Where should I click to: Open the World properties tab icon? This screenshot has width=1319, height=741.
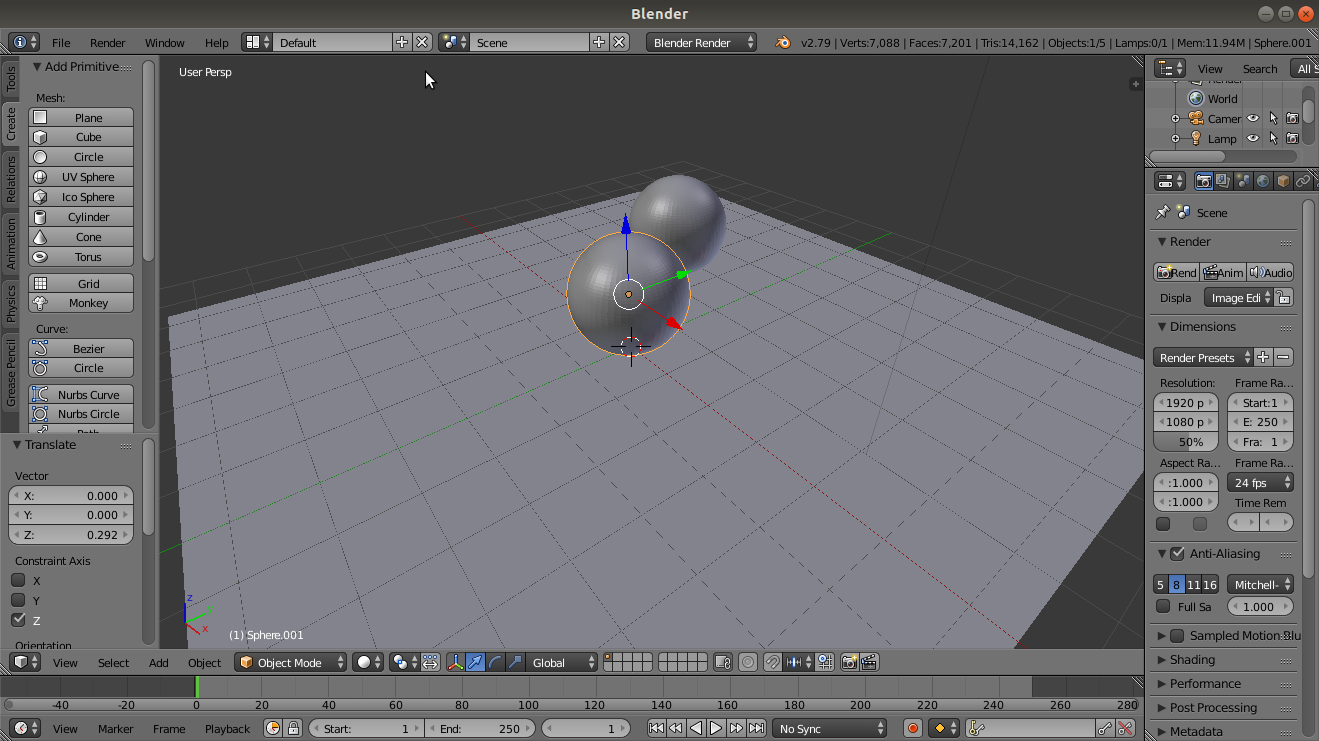coord(1263,181)
